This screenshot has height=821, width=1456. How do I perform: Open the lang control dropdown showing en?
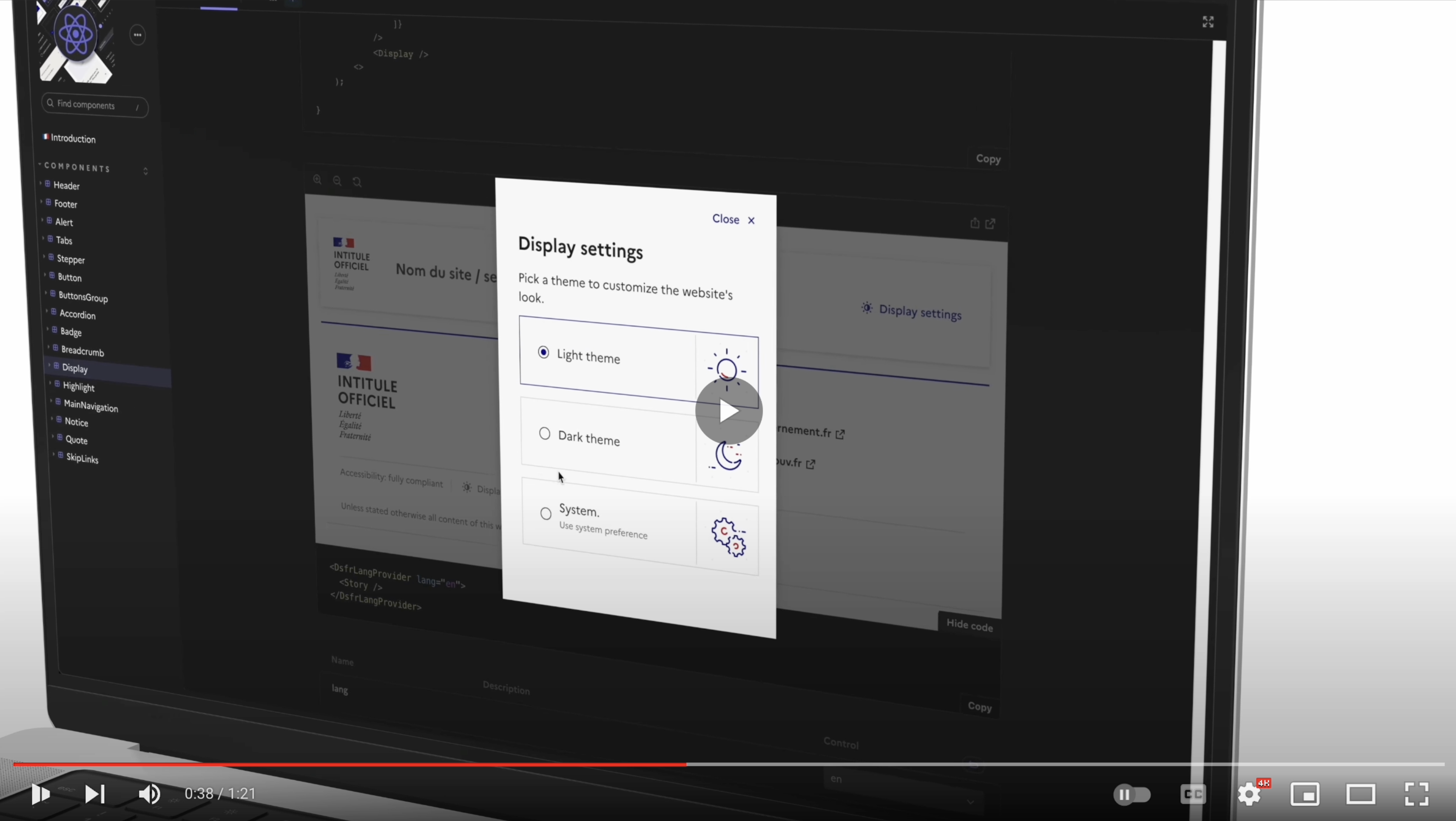(x=903, y=790)
